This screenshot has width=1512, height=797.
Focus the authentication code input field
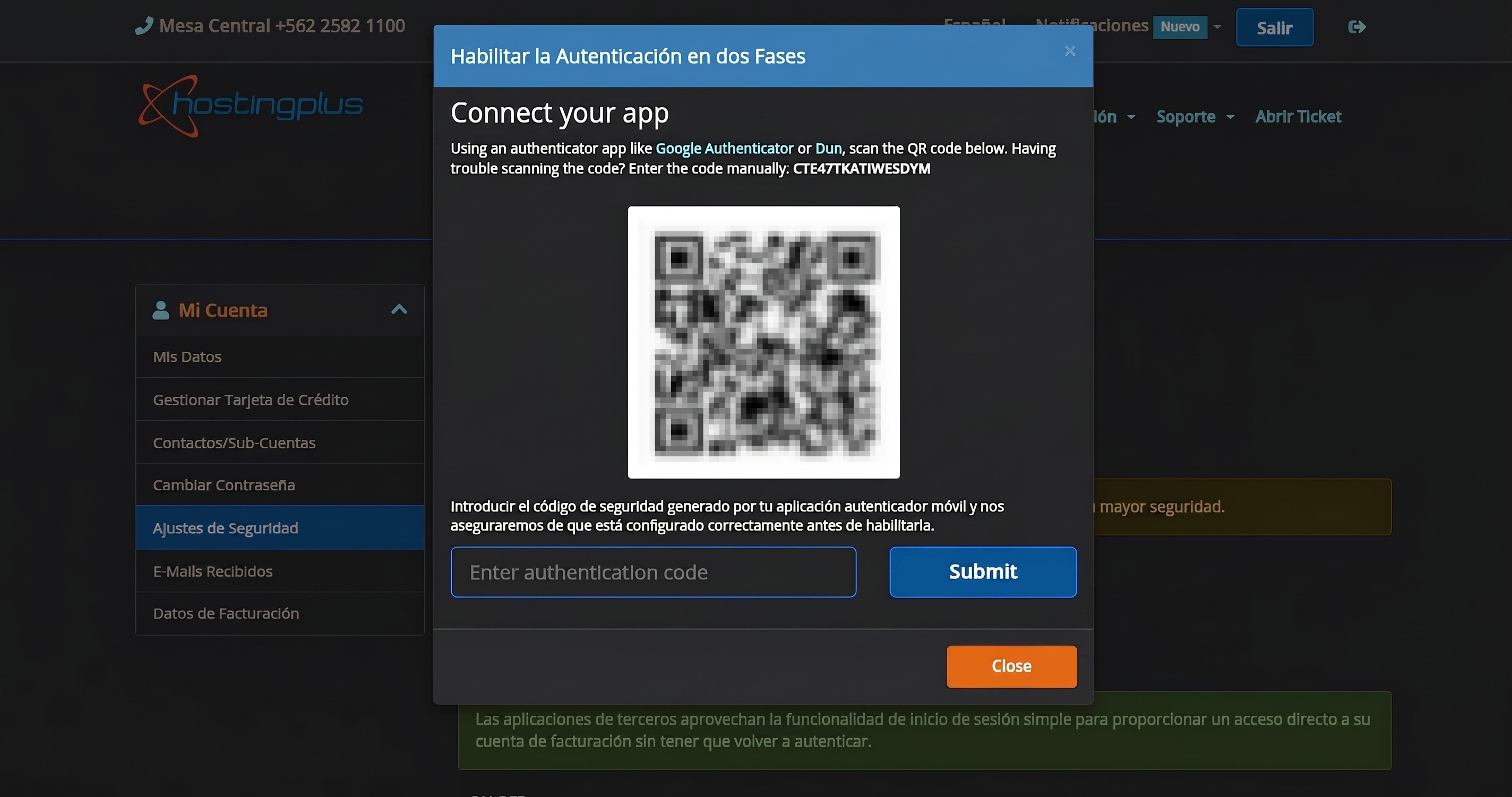coord(654,572)
